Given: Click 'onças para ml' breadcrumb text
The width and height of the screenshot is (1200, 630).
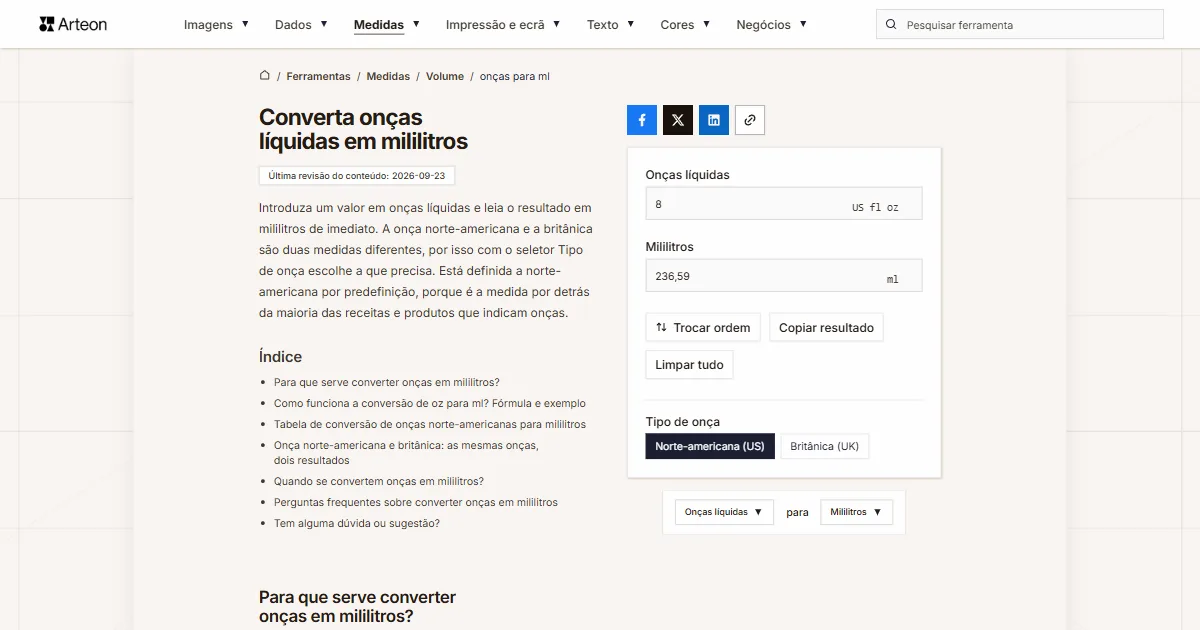Looking at the screenshot, I should 515,76.
